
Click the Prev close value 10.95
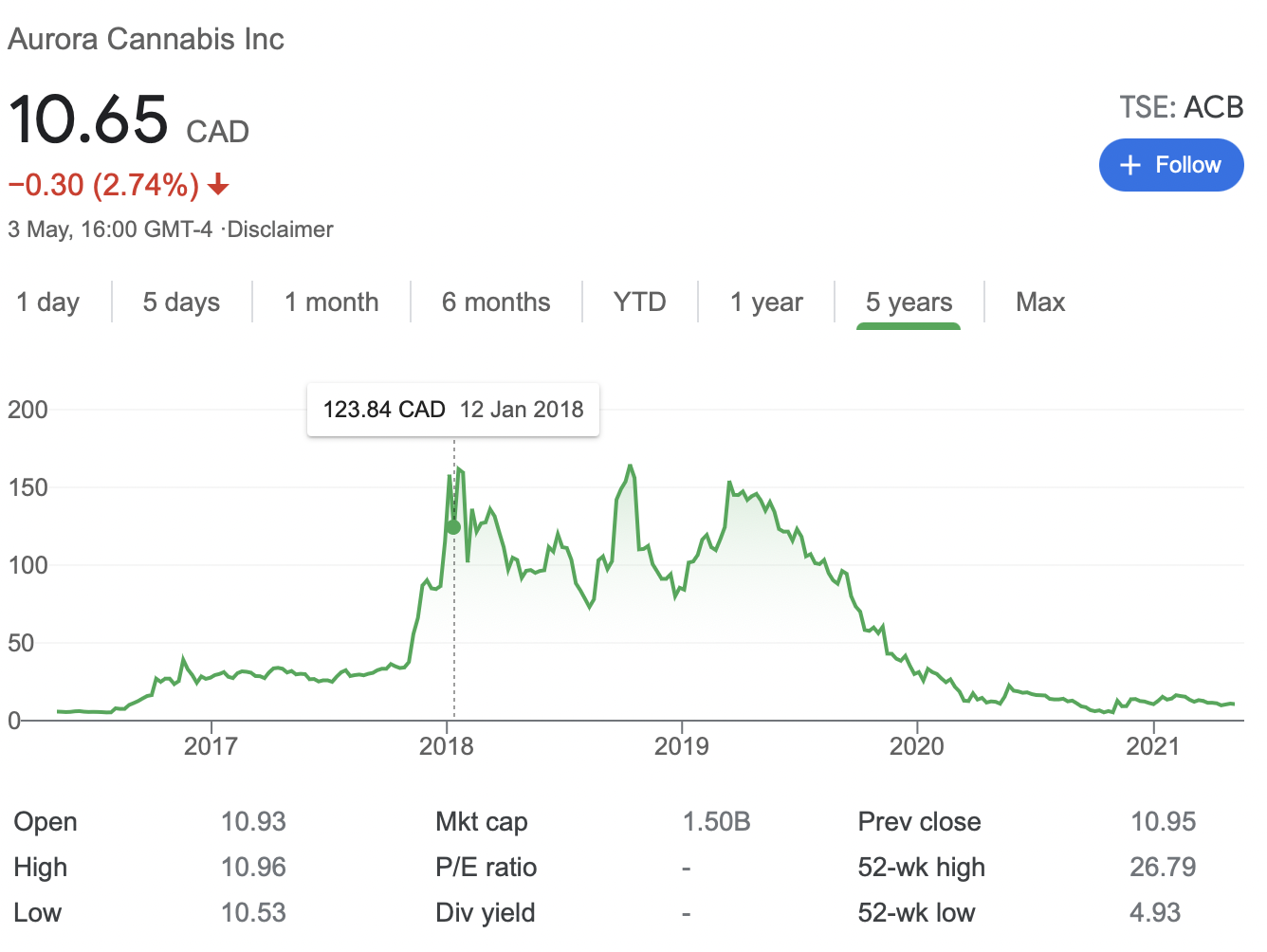pos(1164,821)
